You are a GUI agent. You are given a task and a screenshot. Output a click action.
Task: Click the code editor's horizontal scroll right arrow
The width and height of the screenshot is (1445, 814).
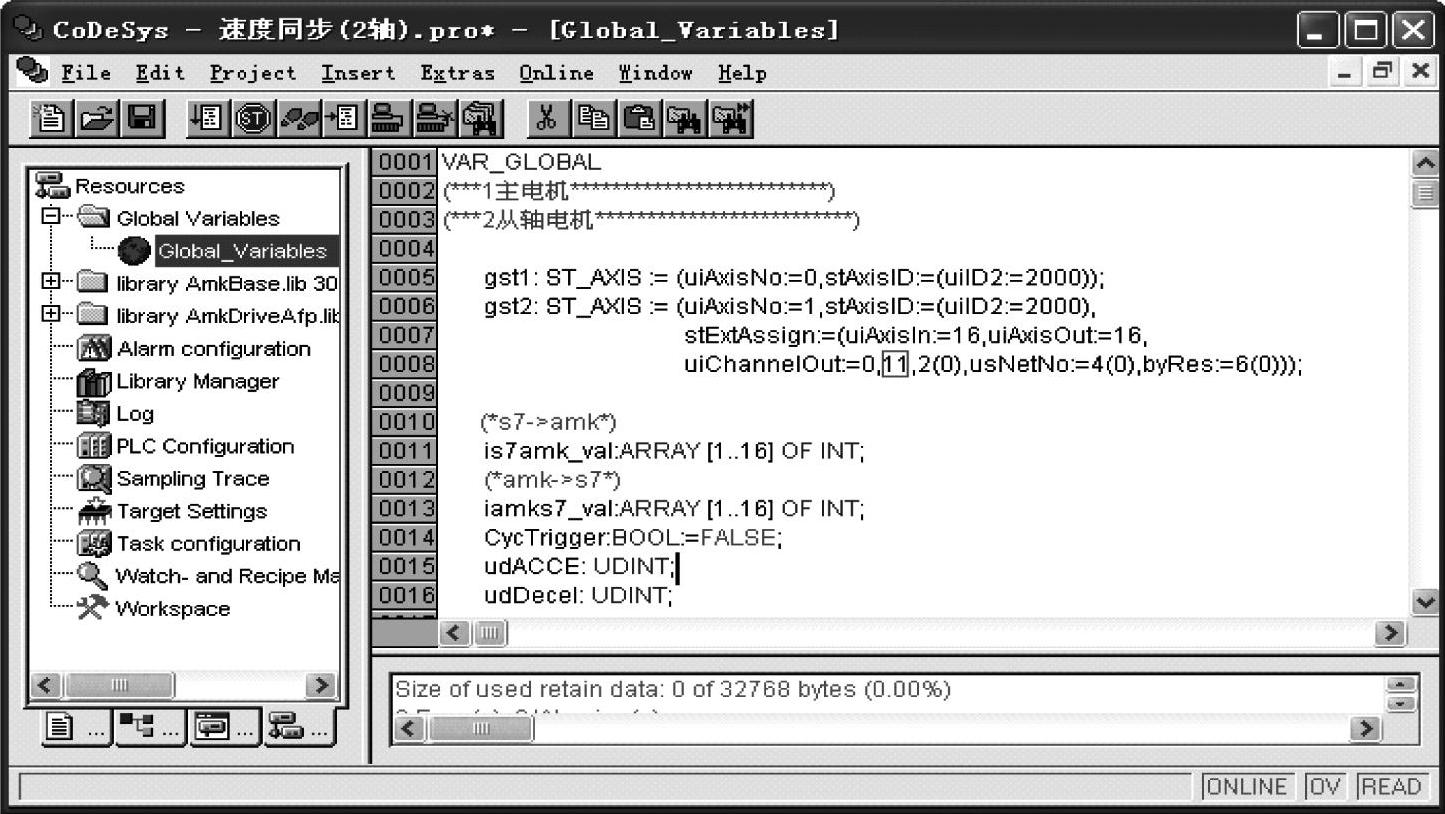pos(1390,633)
